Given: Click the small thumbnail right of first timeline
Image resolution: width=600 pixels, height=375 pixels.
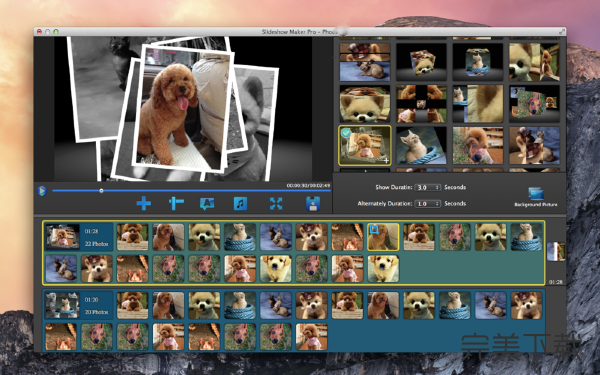Looking at the screenshot, I should (556, 251).
